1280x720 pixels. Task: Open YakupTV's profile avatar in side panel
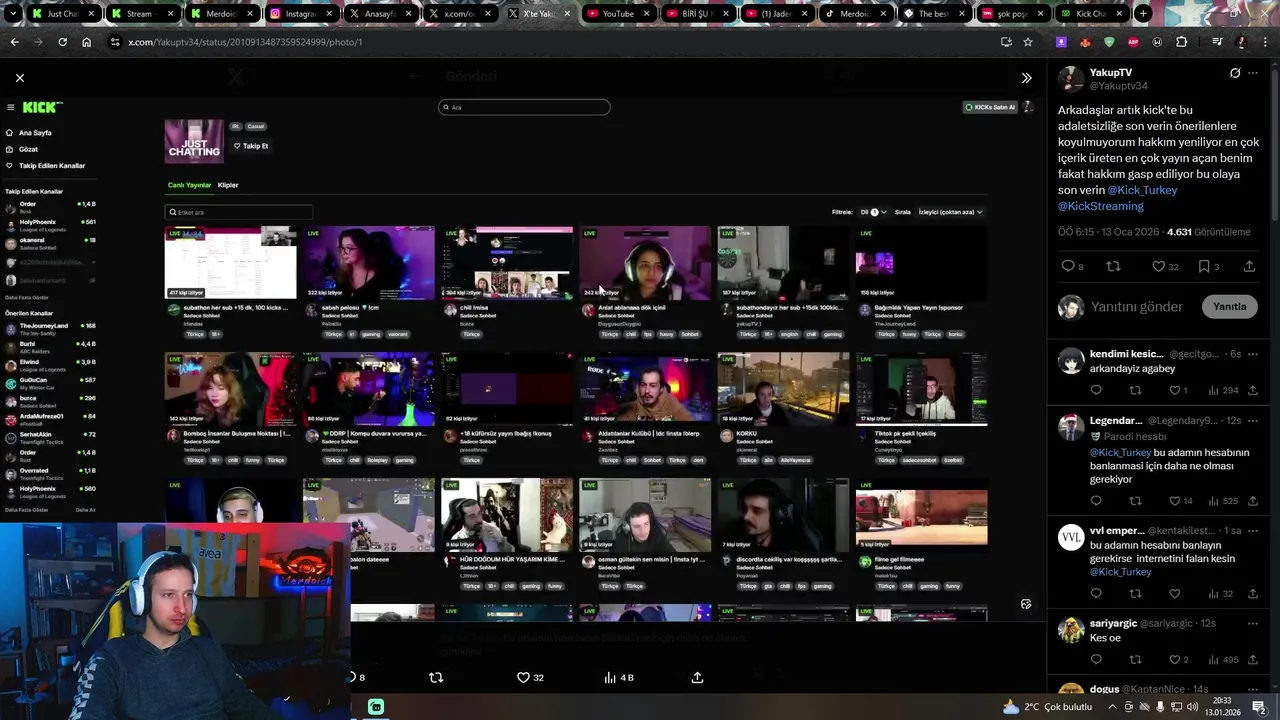coord(1071,79)
